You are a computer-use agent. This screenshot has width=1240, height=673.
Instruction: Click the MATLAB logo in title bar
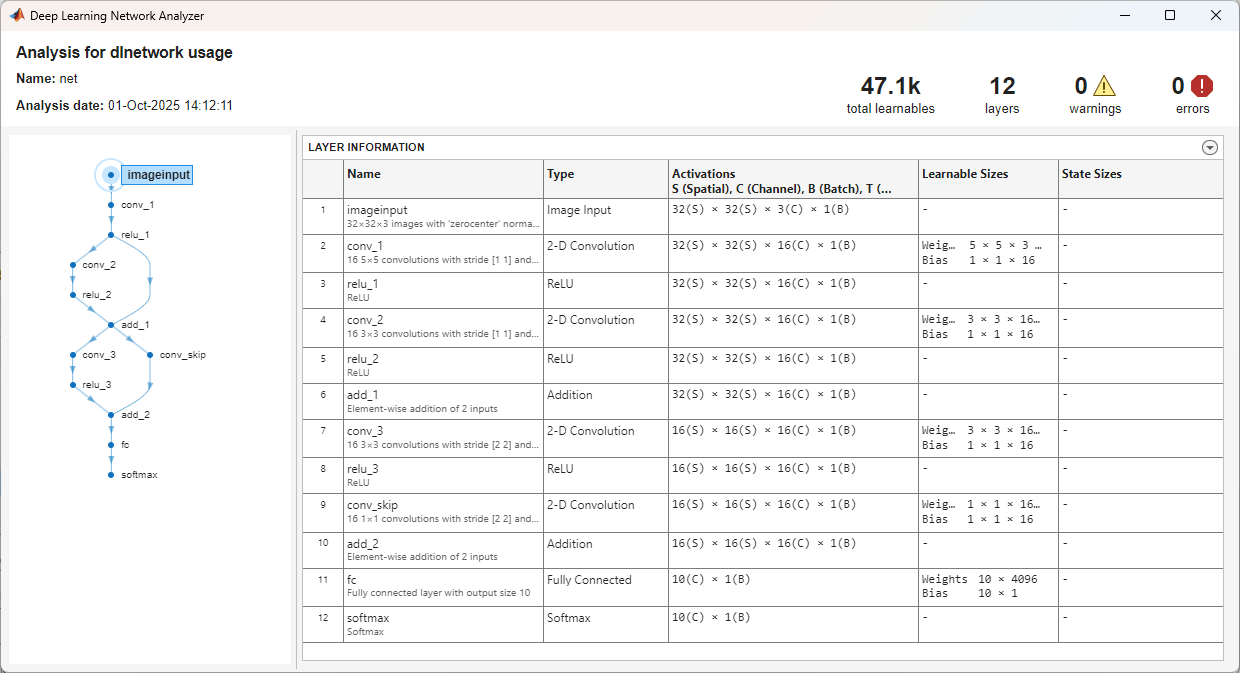coord(17,16)
